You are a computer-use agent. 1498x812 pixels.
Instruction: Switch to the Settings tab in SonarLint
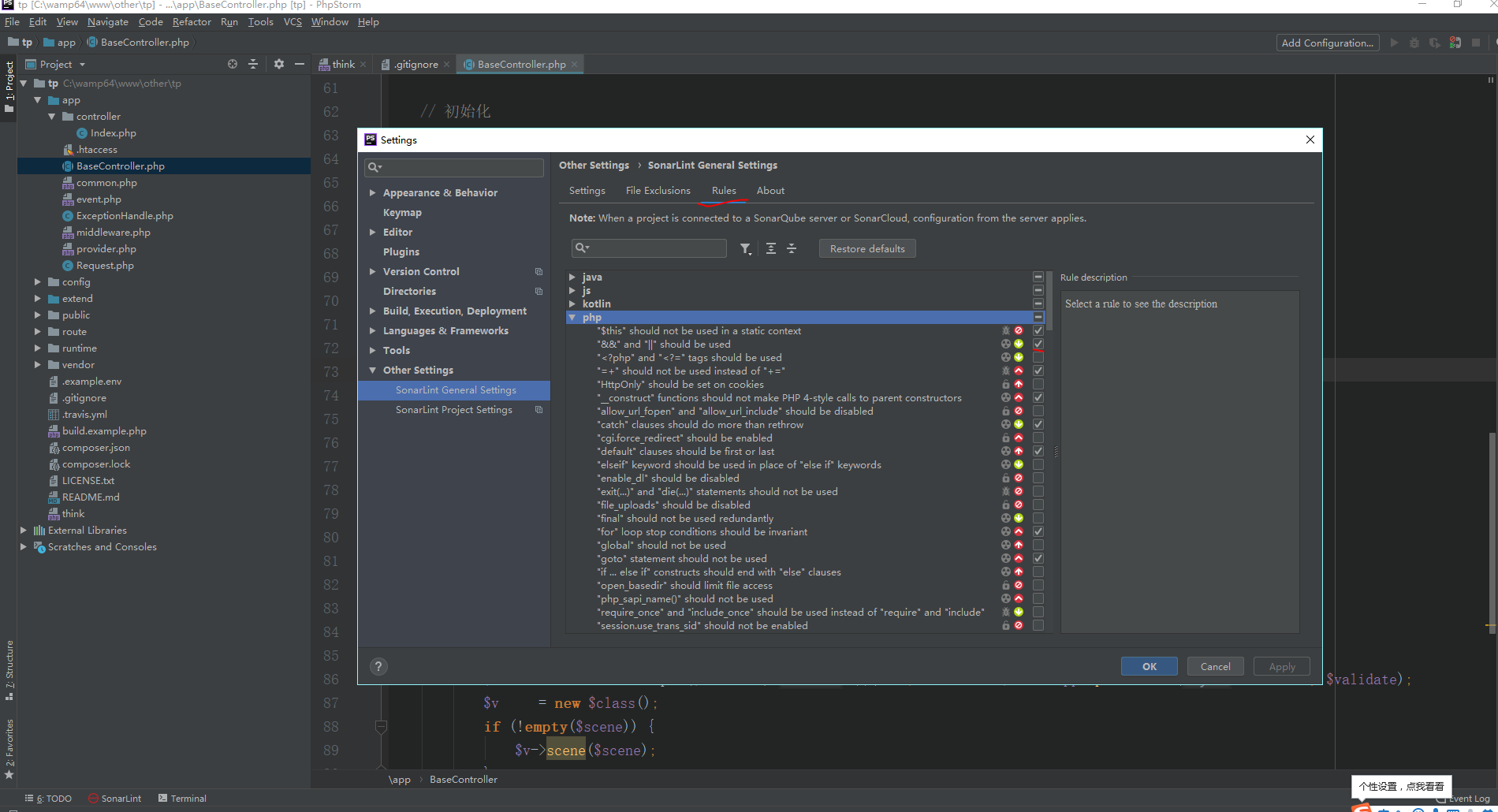[x=587, y=191]
